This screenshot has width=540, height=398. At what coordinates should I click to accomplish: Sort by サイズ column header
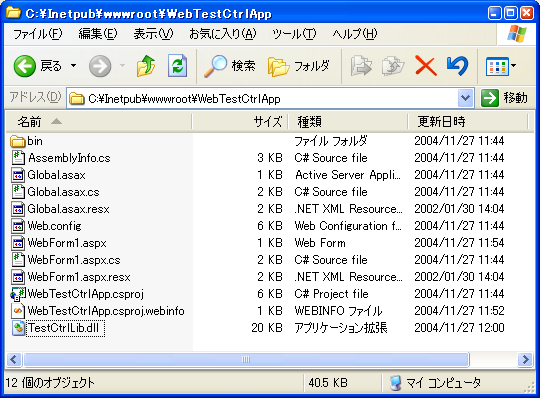tap(240, 122)
